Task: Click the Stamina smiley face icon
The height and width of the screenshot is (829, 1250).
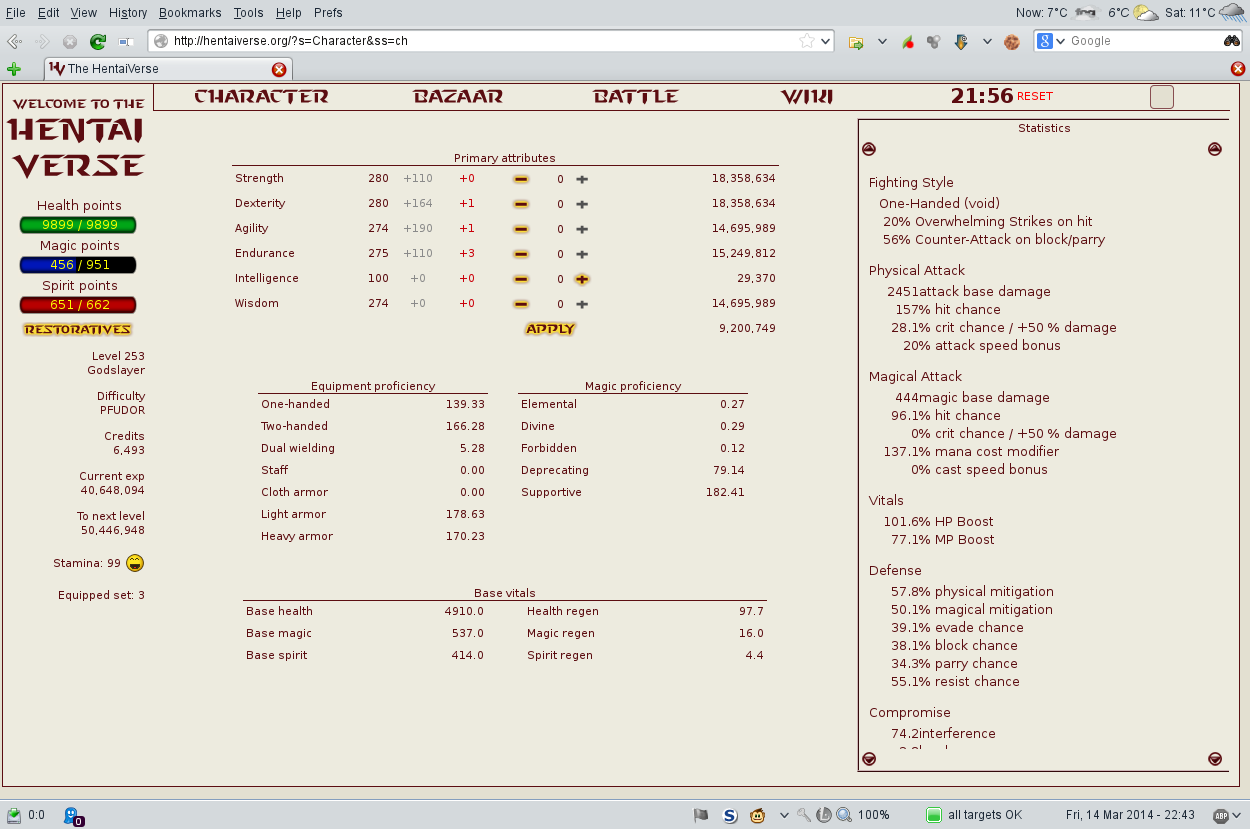Action: pos(136,563)
